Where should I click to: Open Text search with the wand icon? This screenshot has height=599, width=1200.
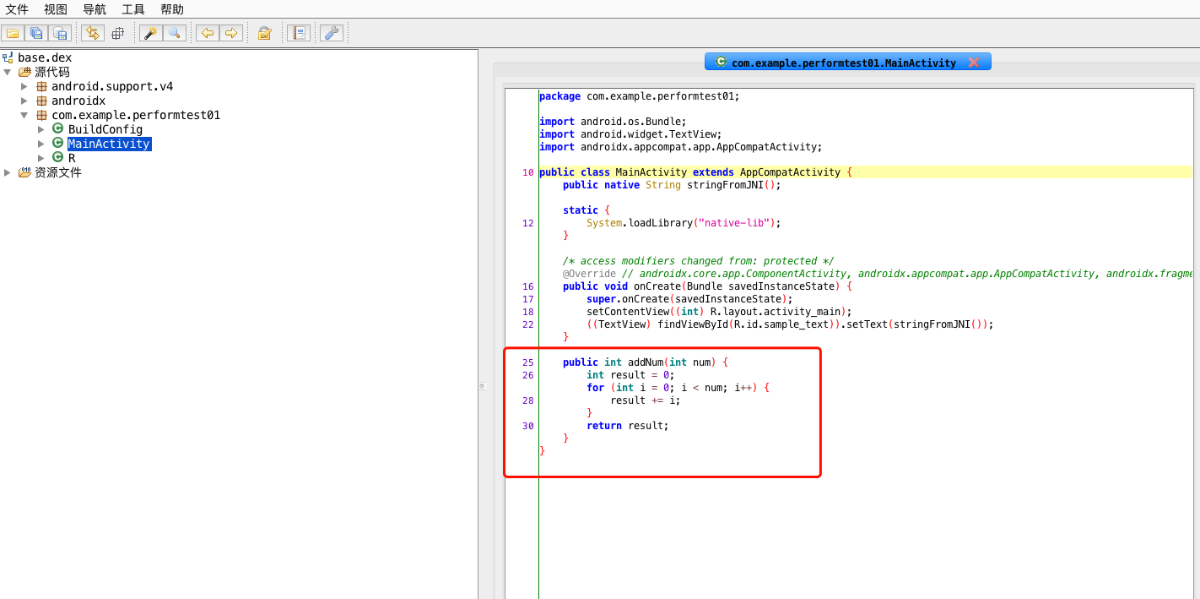(x=150, y=33)
